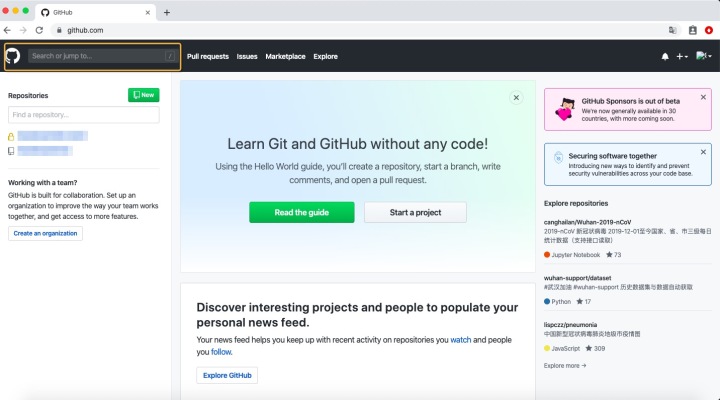Click the star icon showing 309

pyautogui.click(x=589, y=348)
